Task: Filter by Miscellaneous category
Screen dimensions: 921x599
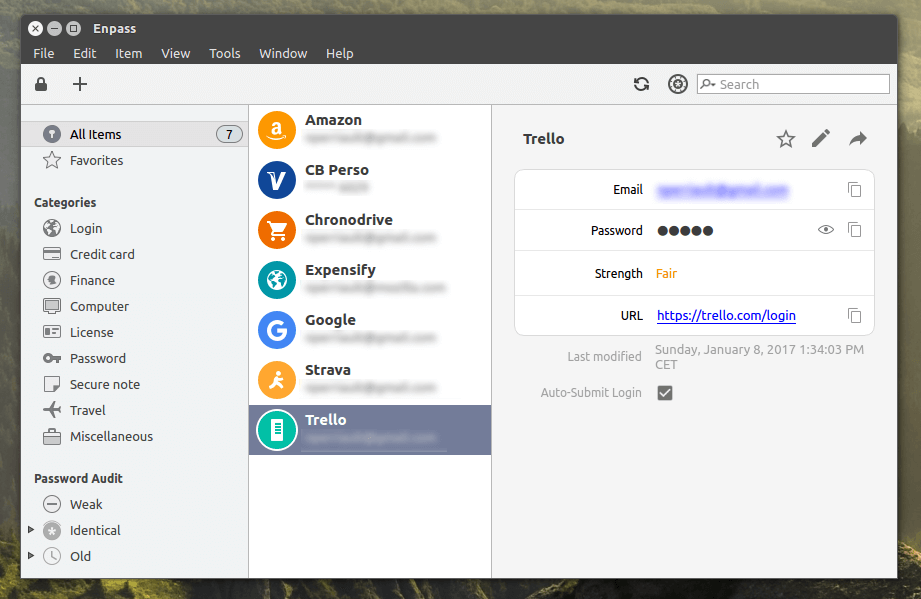Action: [x=135, y=436]
